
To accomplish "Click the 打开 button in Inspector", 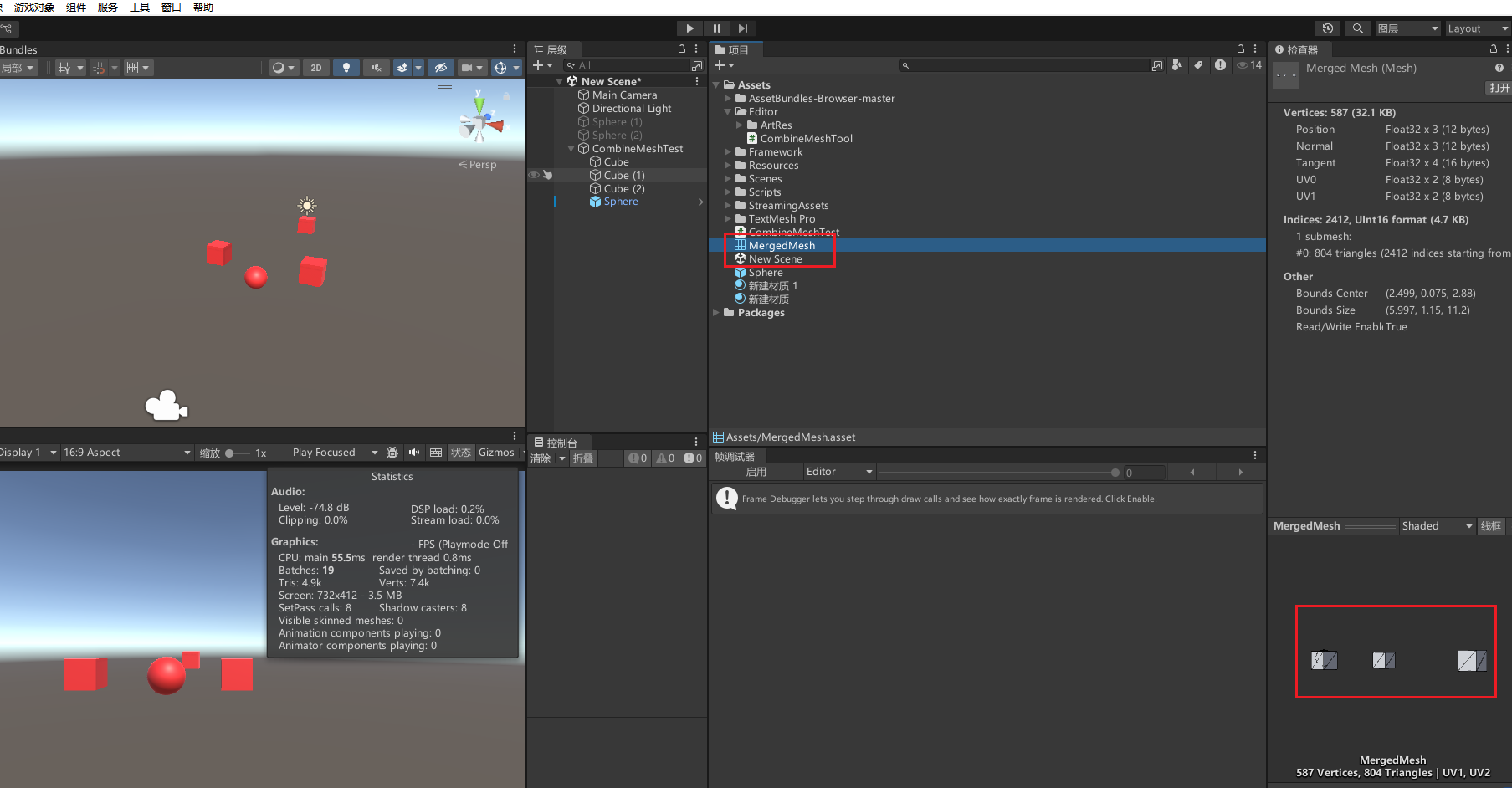I will pyautogui.click(x=1499, y=88).
